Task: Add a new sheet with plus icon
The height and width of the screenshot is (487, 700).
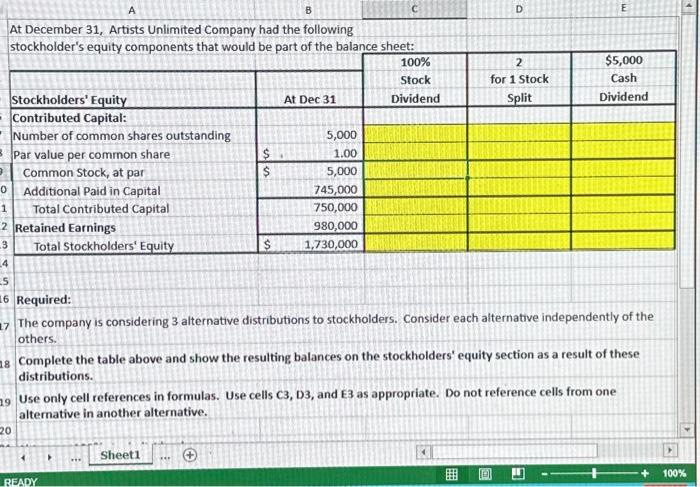Action: (190, 455)
